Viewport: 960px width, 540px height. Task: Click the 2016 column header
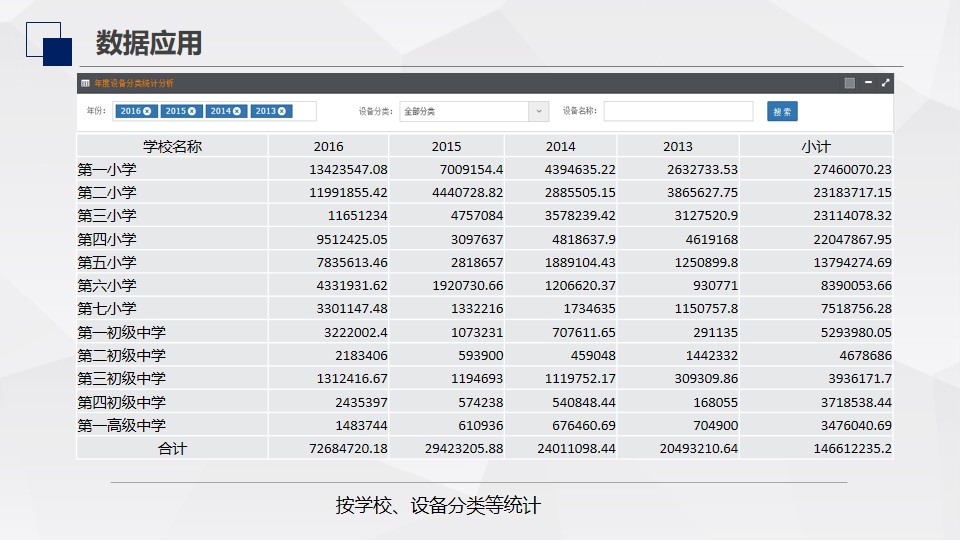(x=328, y=146)
